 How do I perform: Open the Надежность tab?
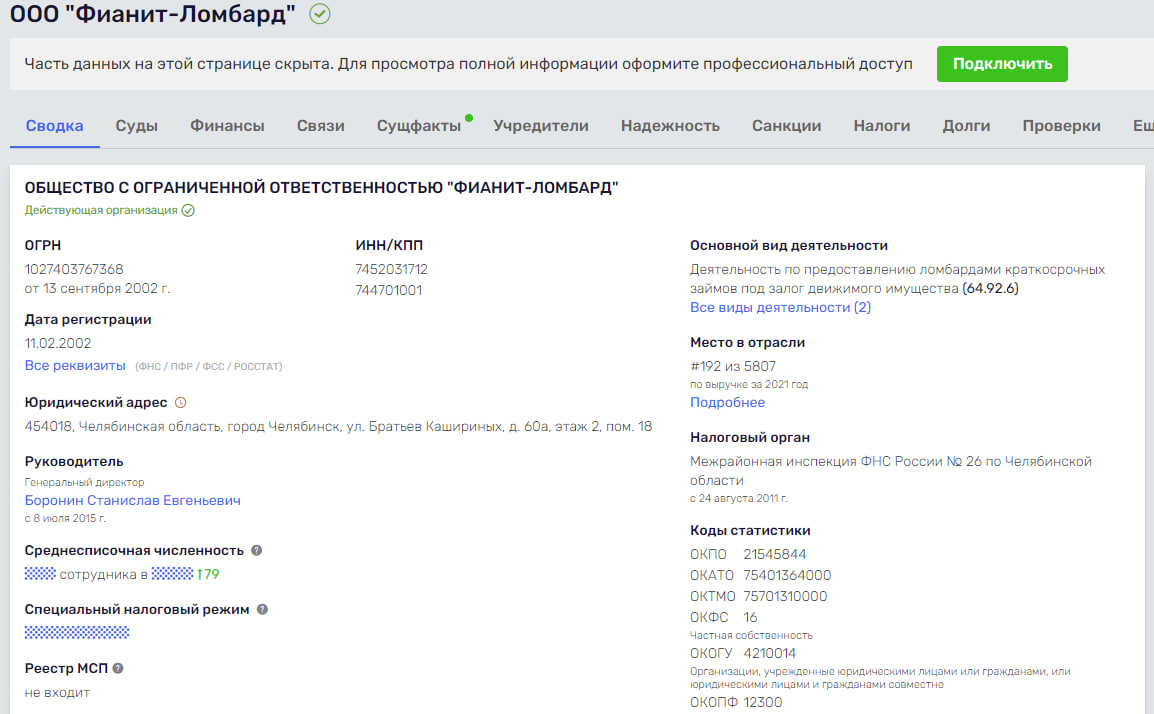(670, 126)
